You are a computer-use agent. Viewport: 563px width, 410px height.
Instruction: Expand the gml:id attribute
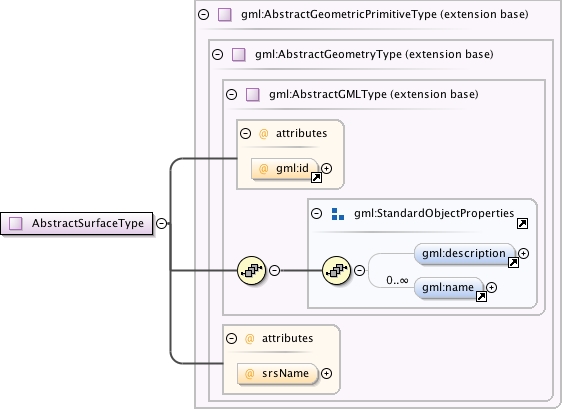point(326,168)
